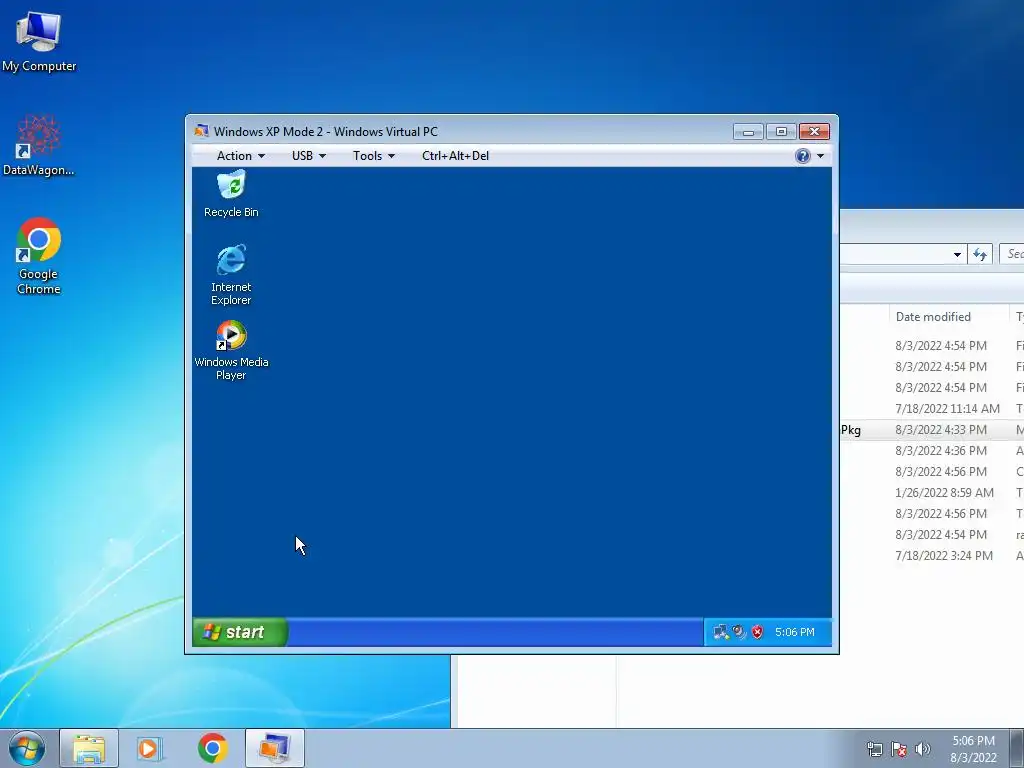This screenshot has width=1024, height=768.
Task: Click the Explorer search box
Action: [1012, 254]
